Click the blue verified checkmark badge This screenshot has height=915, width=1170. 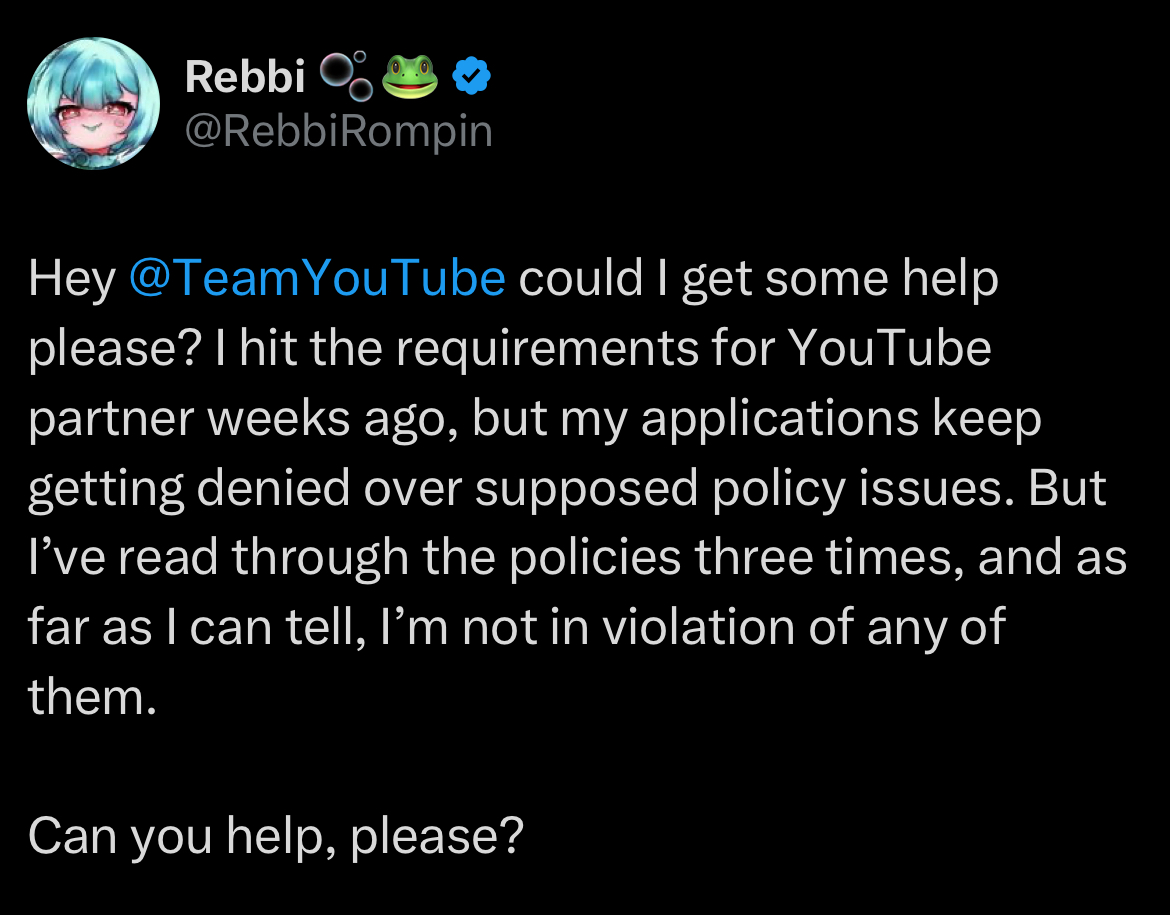tap(471, 76)
